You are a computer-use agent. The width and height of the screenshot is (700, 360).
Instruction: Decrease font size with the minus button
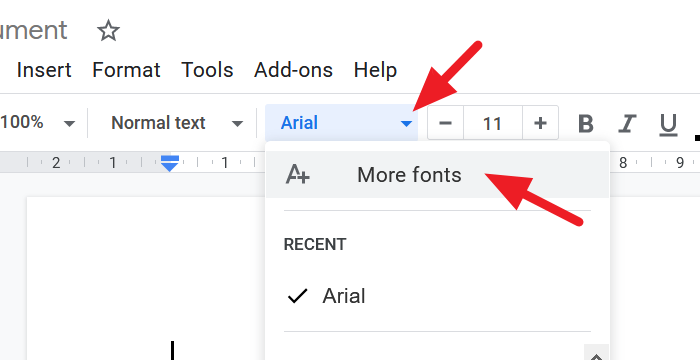click(x=446, y=123)
